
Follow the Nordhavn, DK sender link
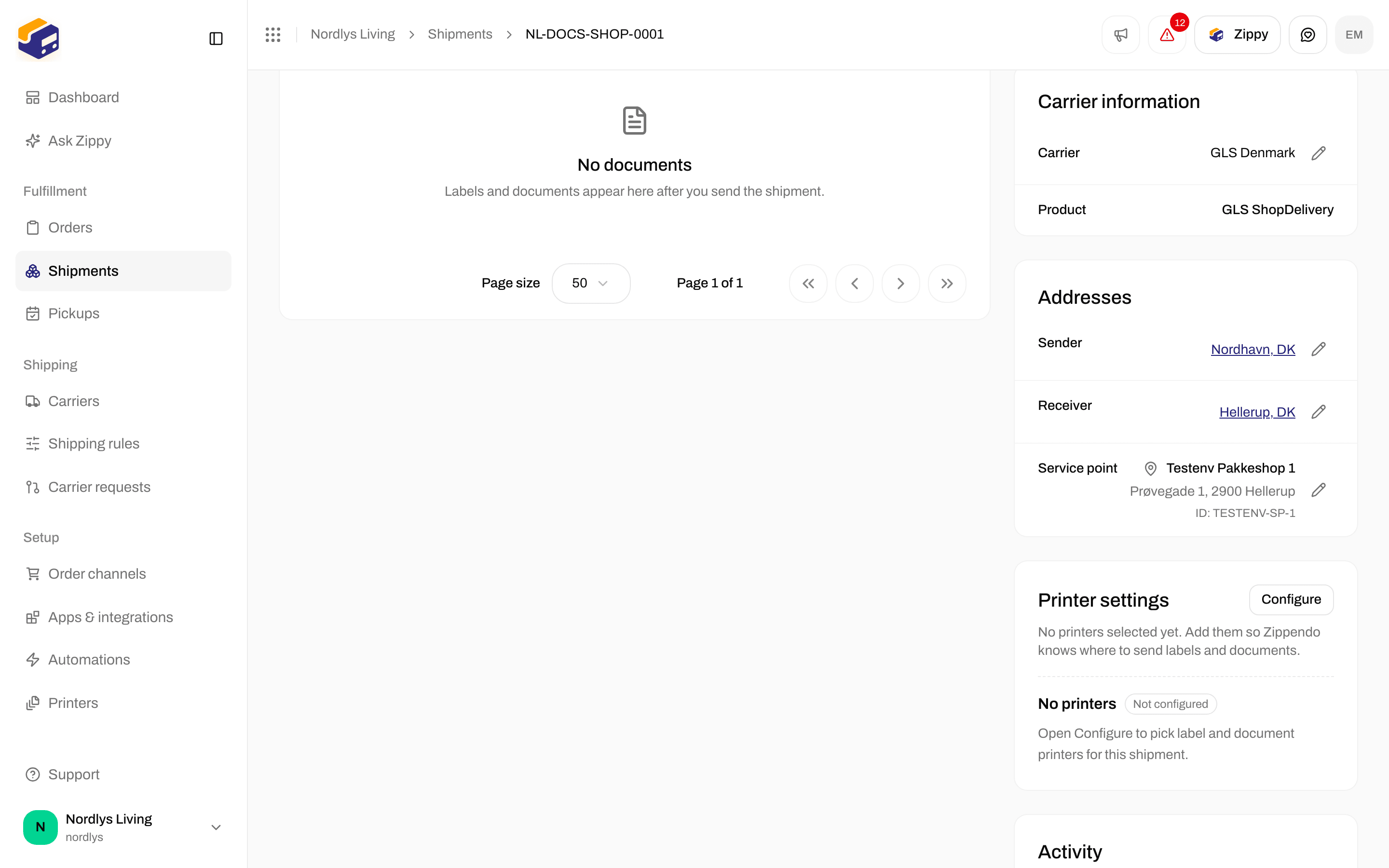pos(1253,350)
